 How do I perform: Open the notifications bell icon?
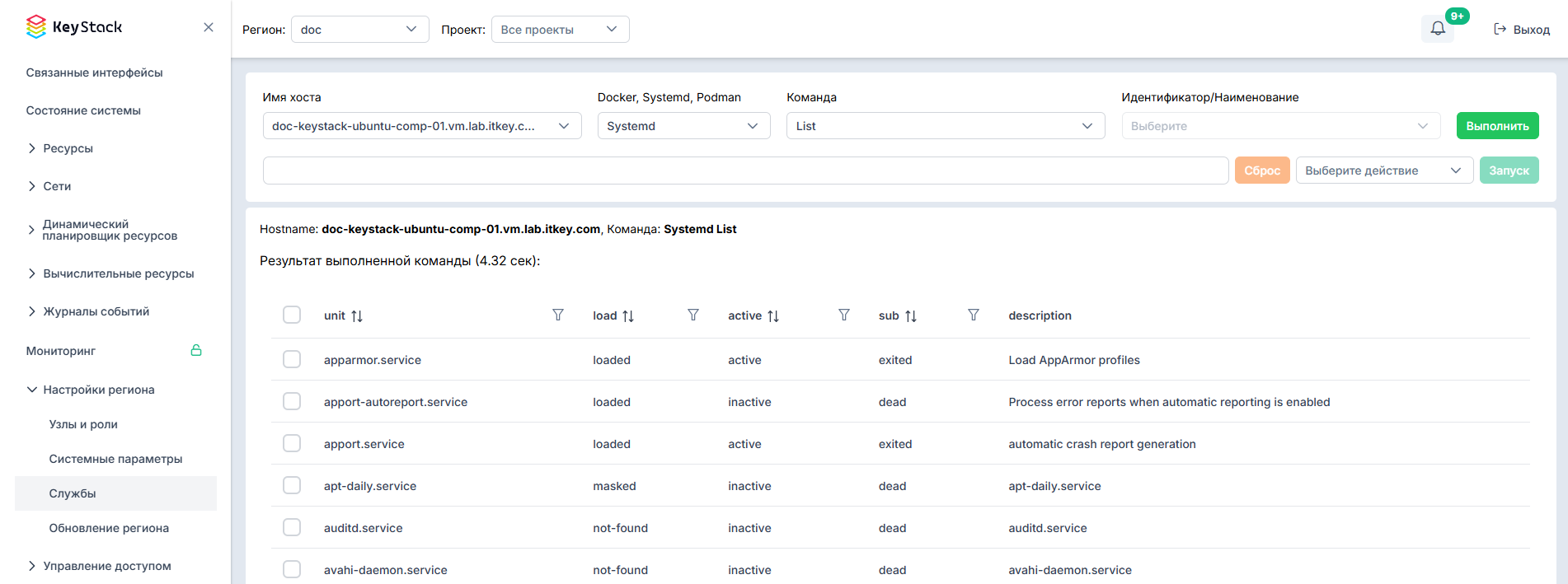coord(1438,29)
